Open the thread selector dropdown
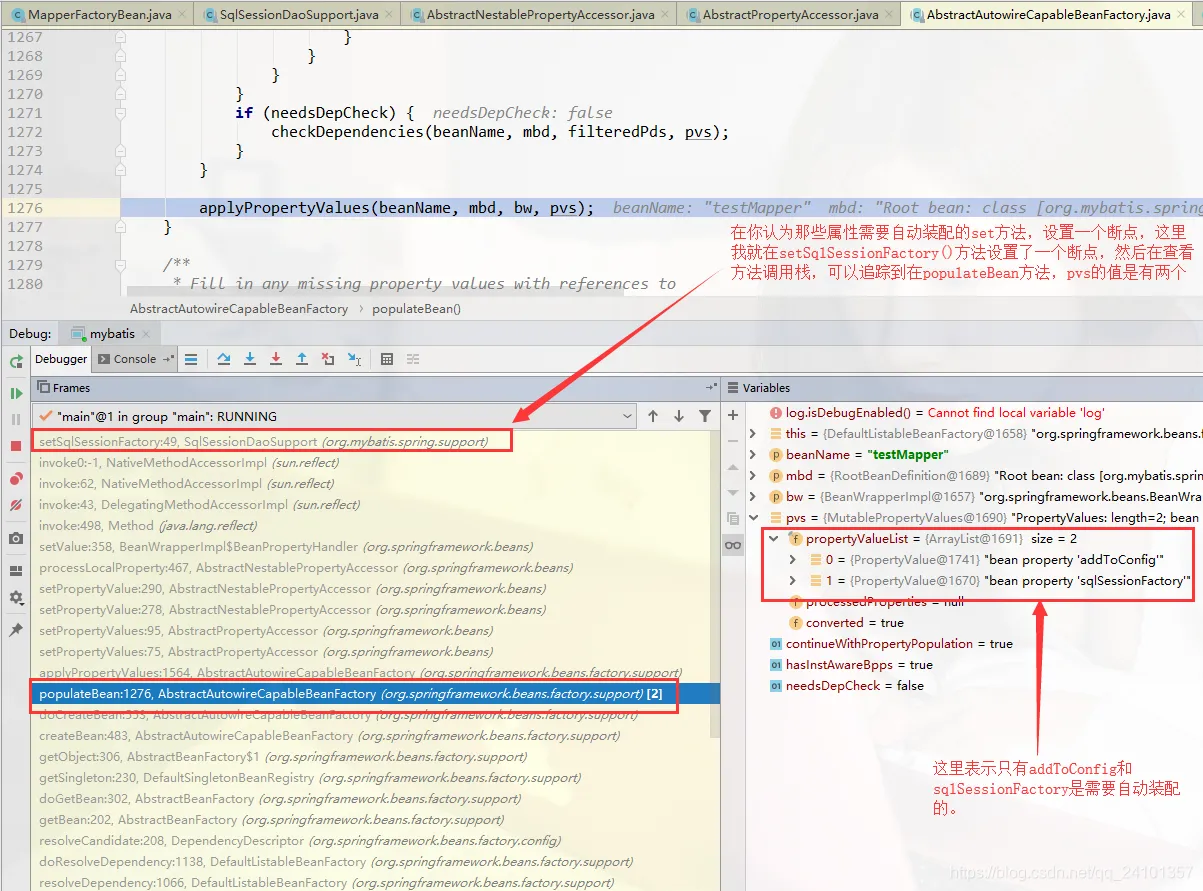 tap(628, 416)
